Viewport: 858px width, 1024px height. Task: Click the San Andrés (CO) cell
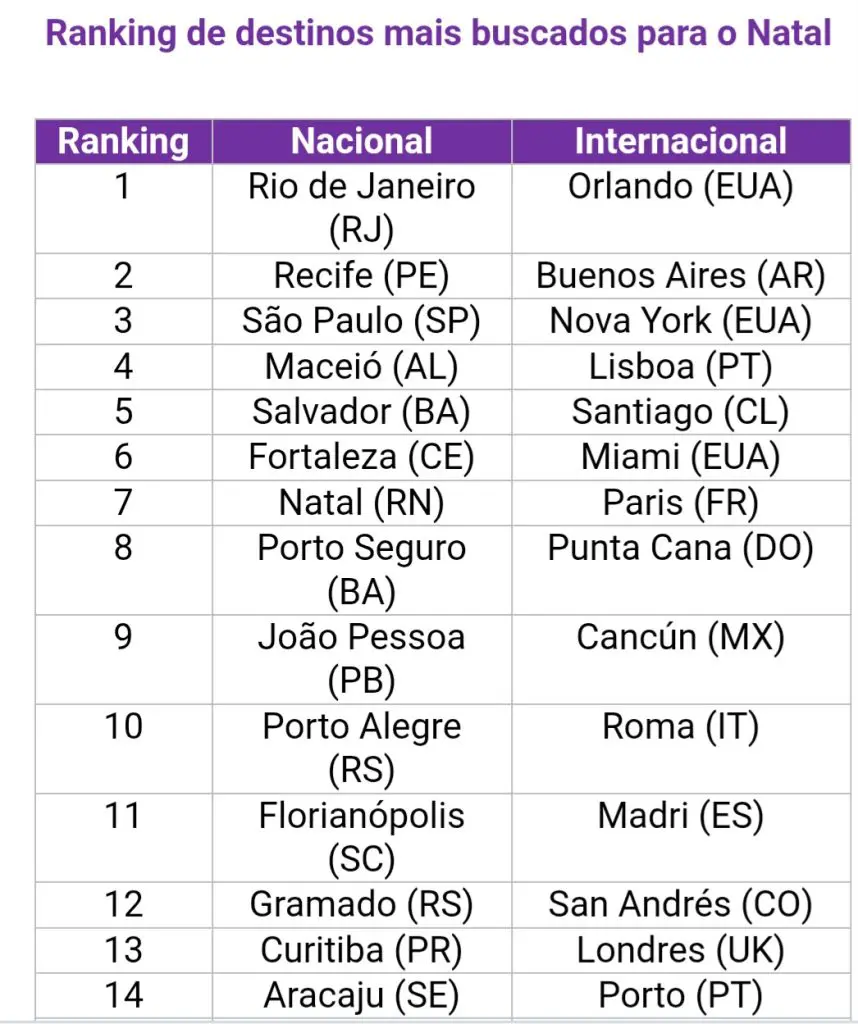coord(681,905)
